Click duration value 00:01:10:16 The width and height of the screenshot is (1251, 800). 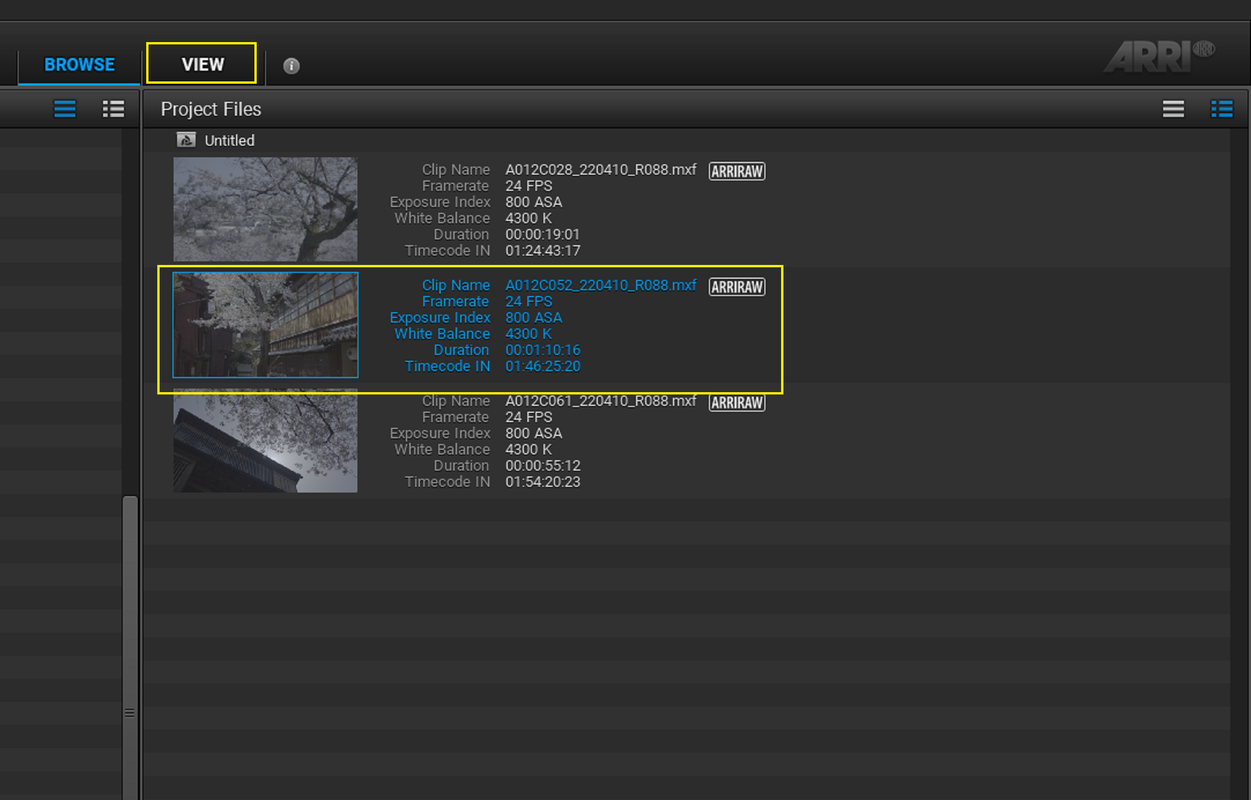[543, 350]
